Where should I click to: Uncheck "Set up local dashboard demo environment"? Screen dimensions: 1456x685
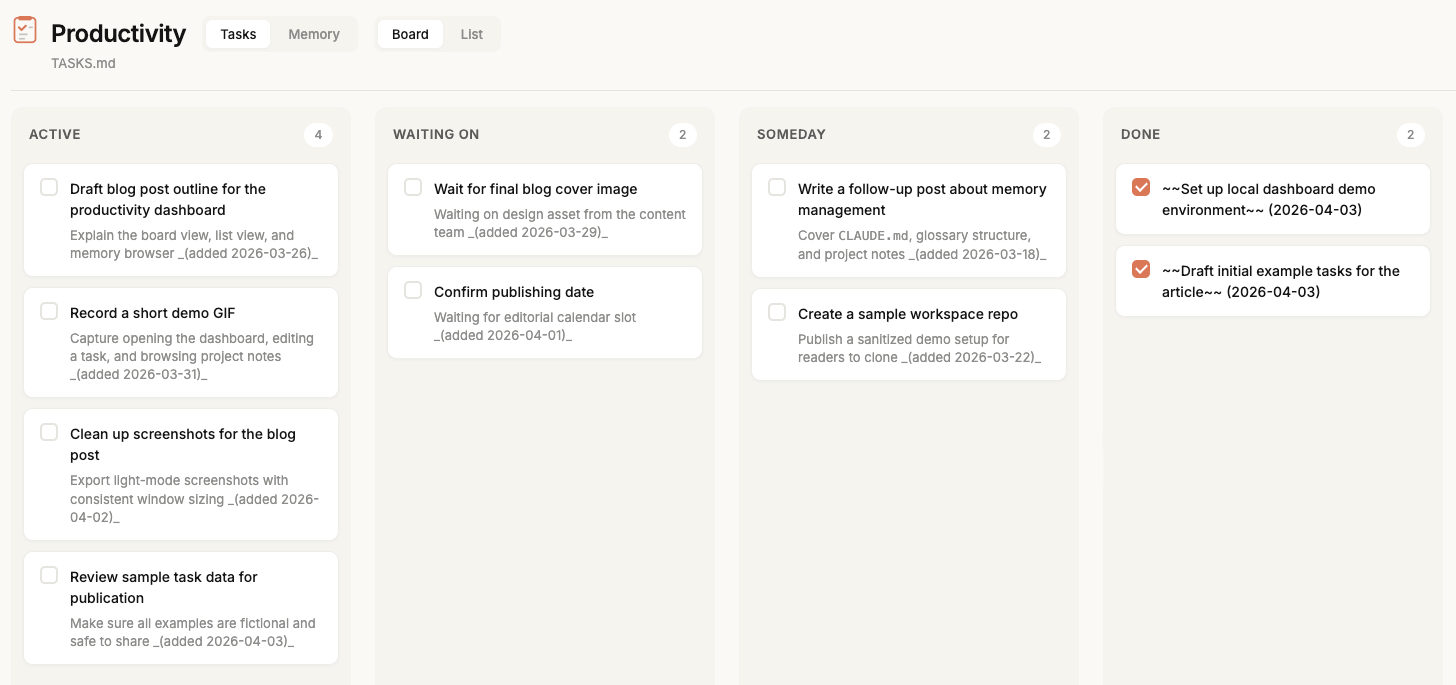[1141, 187]
